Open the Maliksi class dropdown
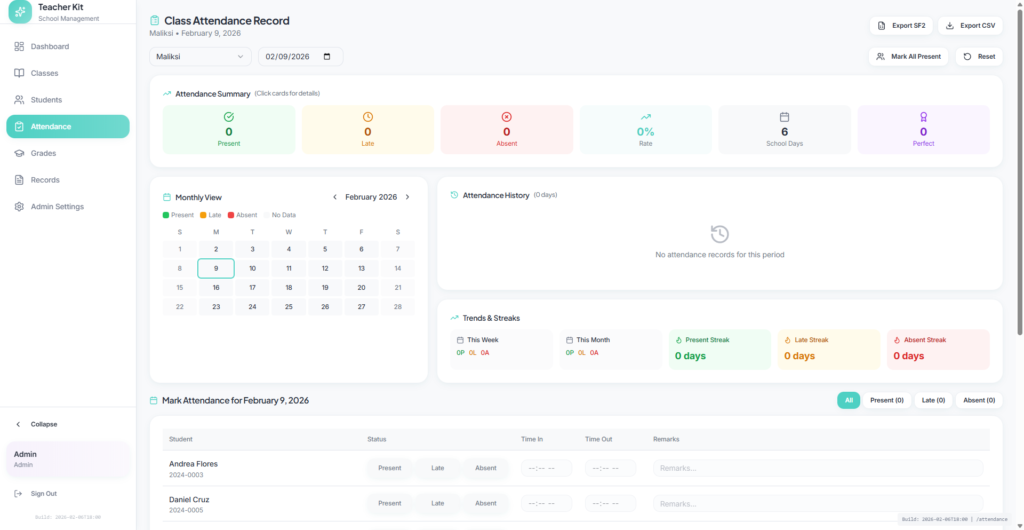 pos(200,57)
